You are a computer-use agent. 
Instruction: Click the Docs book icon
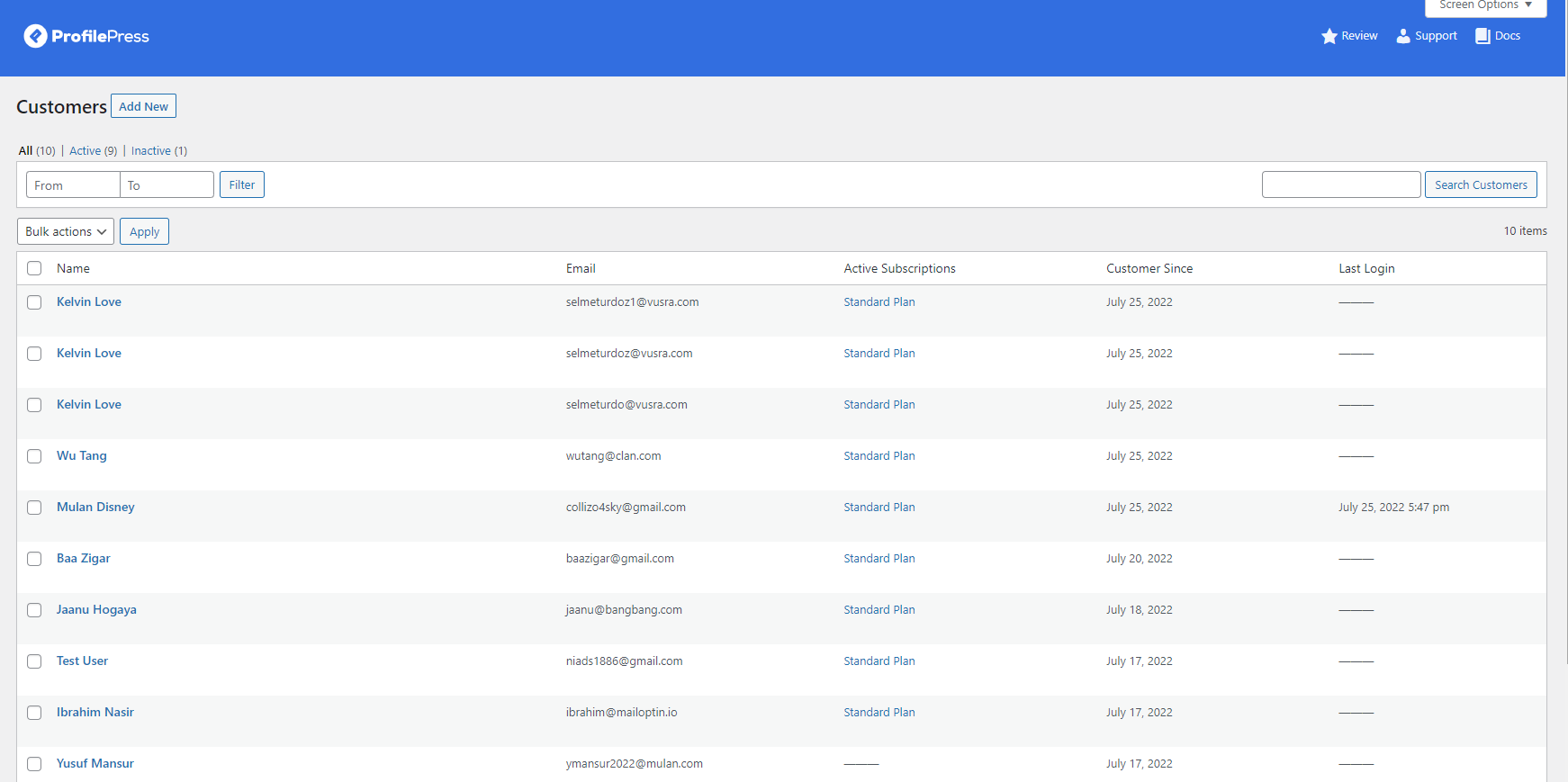coord(1482,36)
